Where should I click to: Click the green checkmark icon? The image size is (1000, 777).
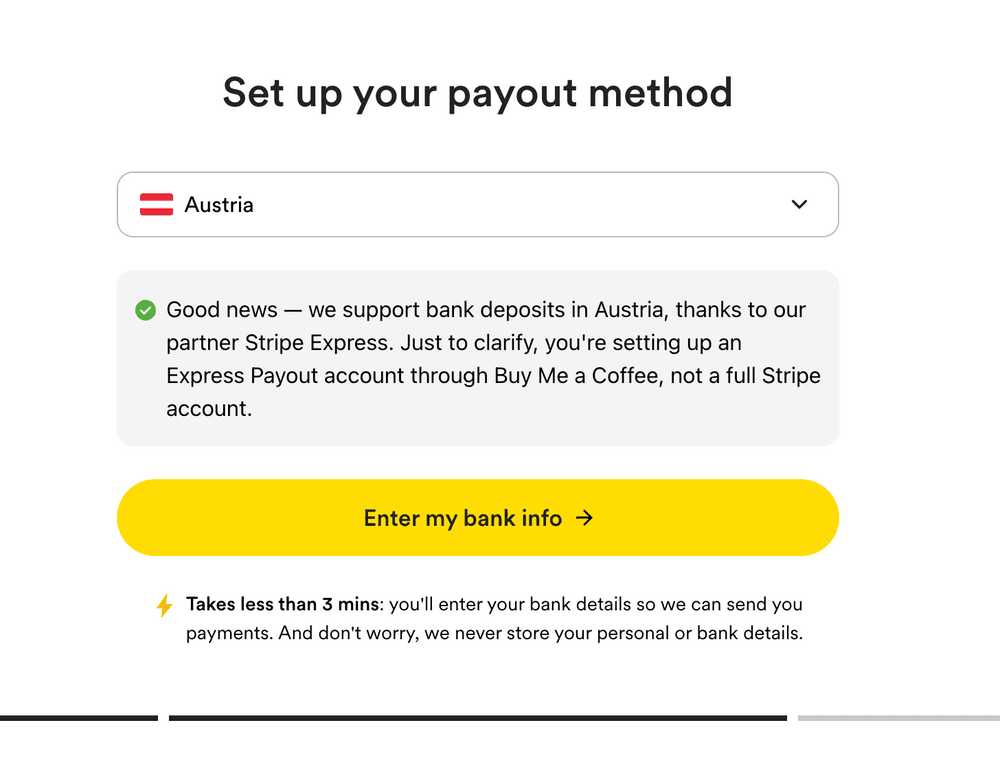pyautogui.click(x=146, y=310)
